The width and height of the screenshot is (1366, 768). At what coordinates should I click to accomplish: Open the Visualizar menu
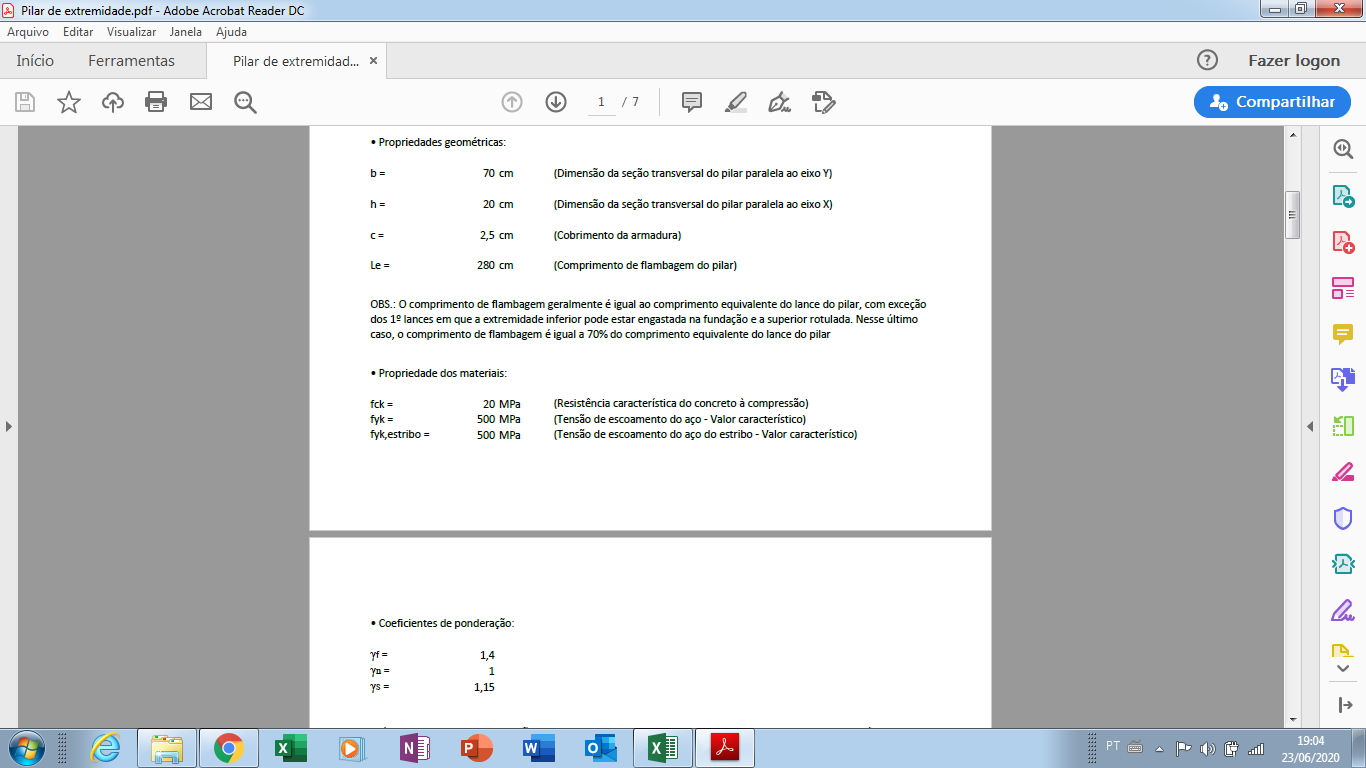pyautogui.click(x=132, y=32)
